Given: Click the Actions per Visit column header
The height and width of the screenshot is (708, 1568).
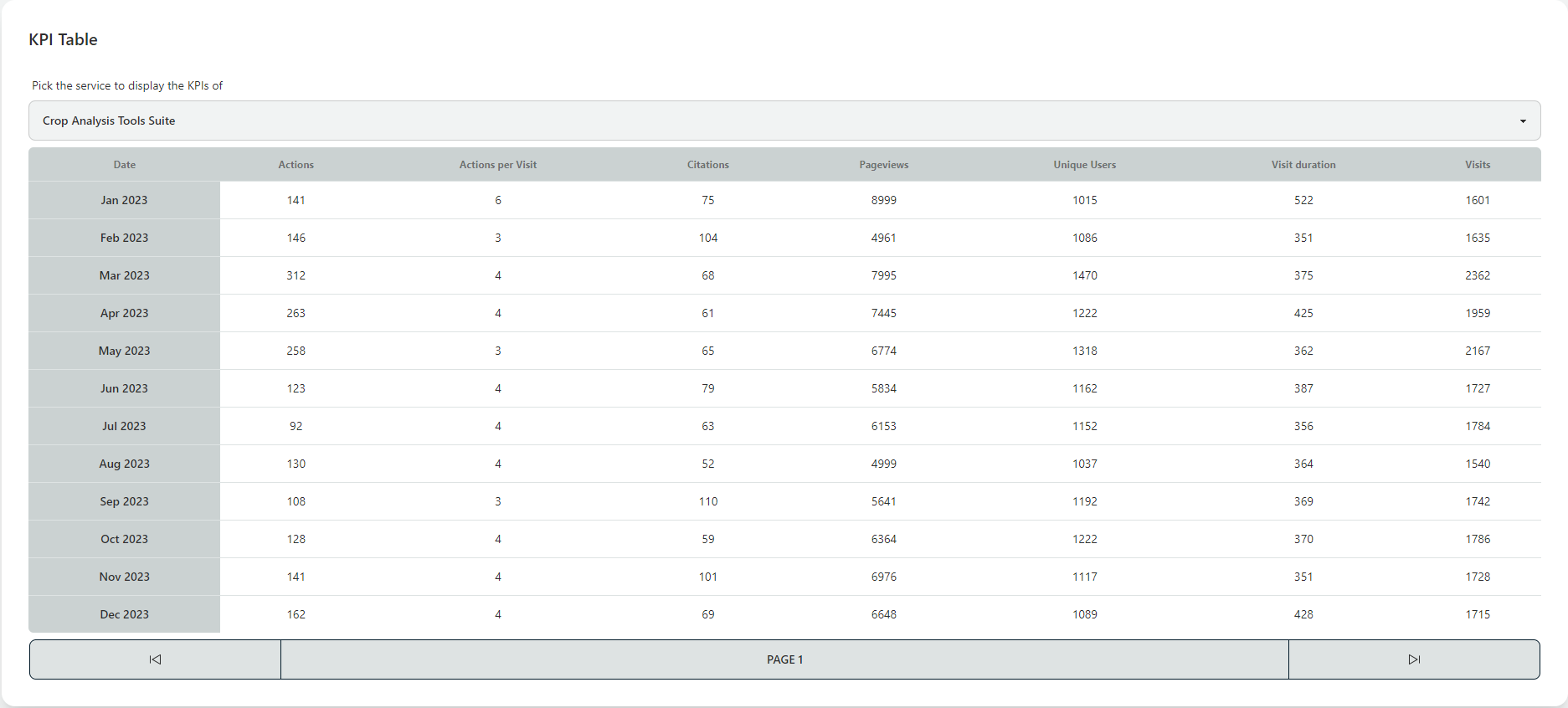Looking at the screenshot, I should point(498,165).
